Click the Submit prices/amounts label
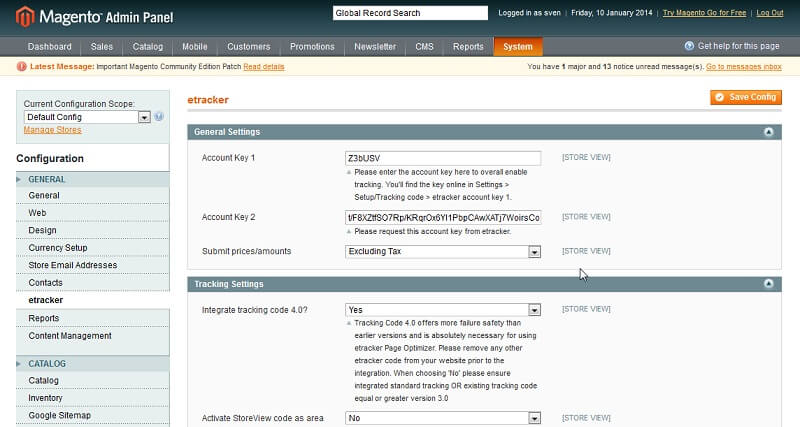 (246, 251)
